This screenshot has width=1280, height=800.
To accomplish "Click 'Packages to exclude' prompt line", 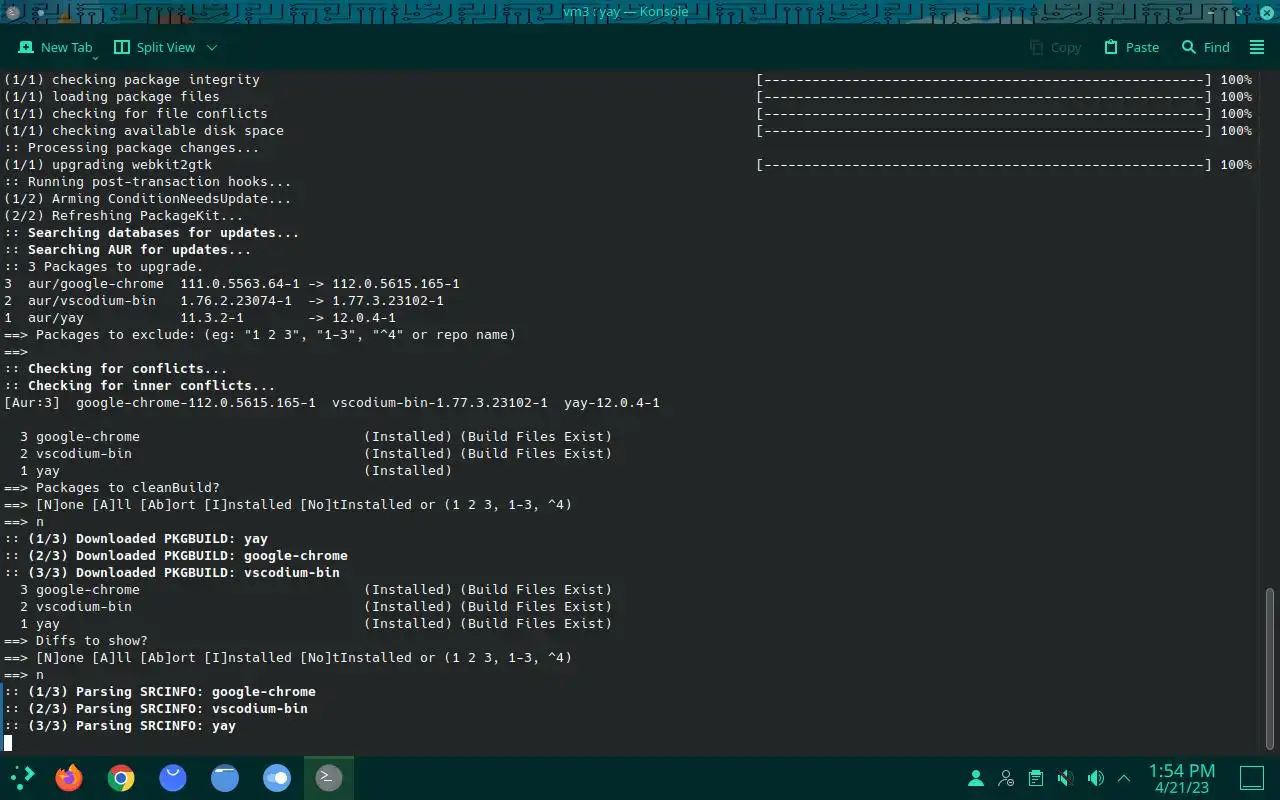I will pos(260,335).
